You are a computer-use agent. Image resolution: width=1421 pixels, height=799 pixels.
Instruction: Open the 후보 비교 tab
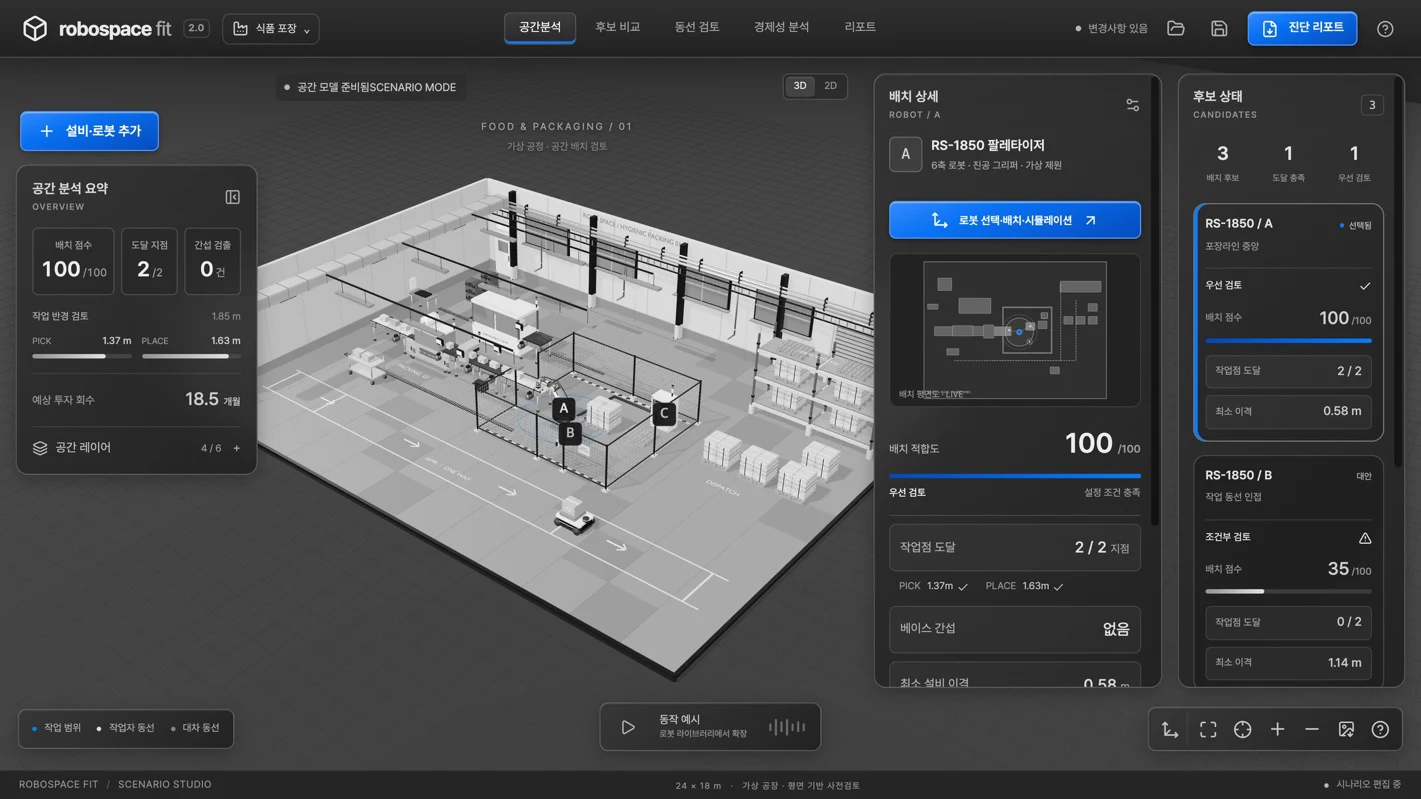pyautogui.click(x=618, y=28)
